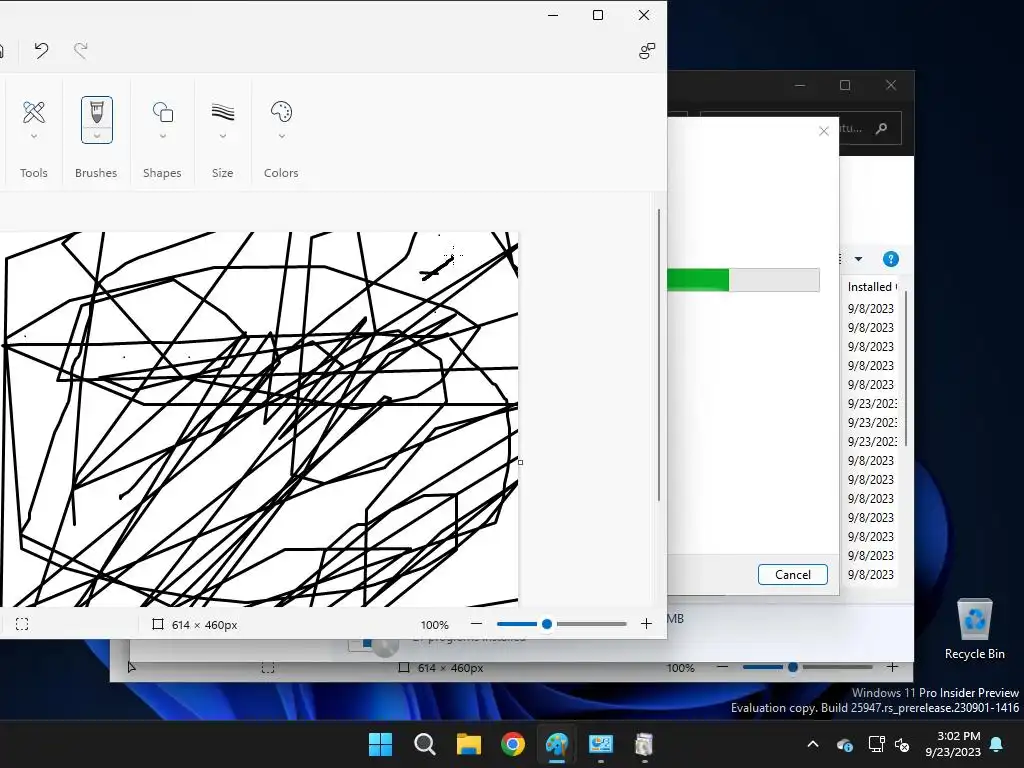This screenshot has height=768, width=1024.
Task: Open taskbar Search
Action: 424,744
